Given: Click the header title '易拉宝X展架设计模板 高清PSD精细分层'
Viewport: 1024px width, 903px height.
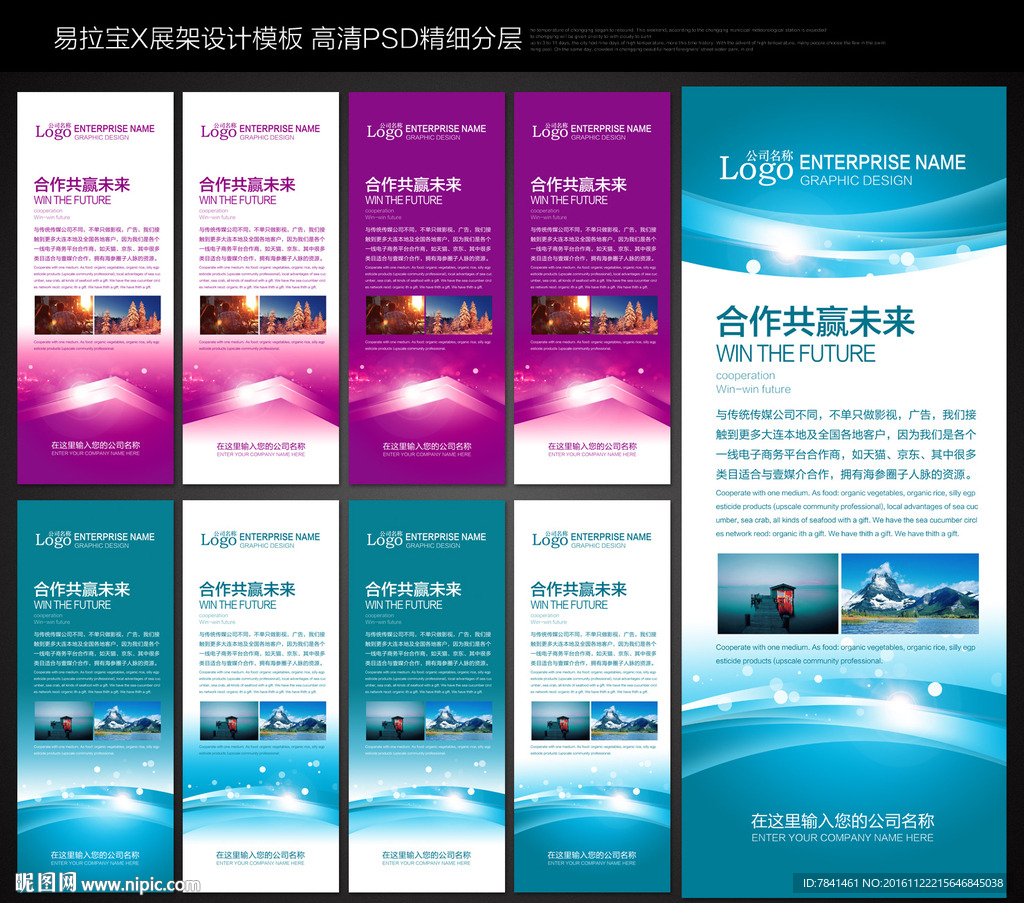Looking at the screenshot, I should coord(287,39).
